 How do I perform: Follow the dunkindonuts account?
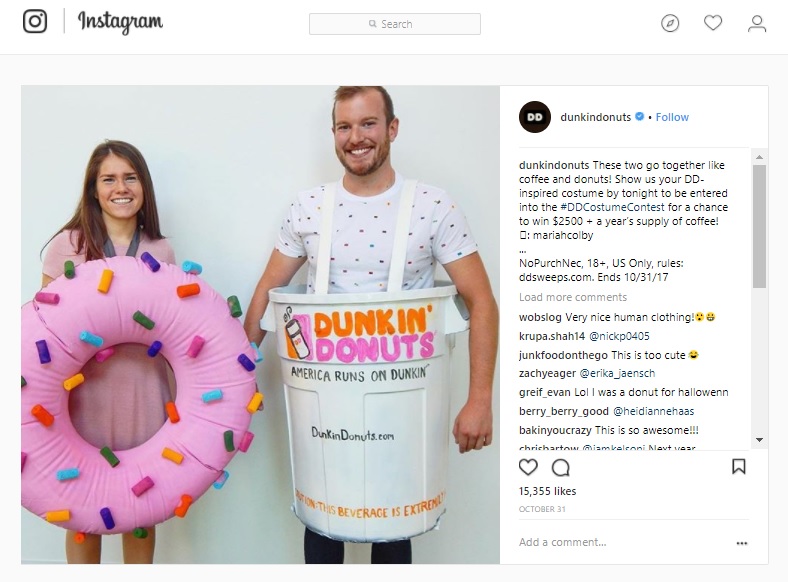click(x=672, y=117)
